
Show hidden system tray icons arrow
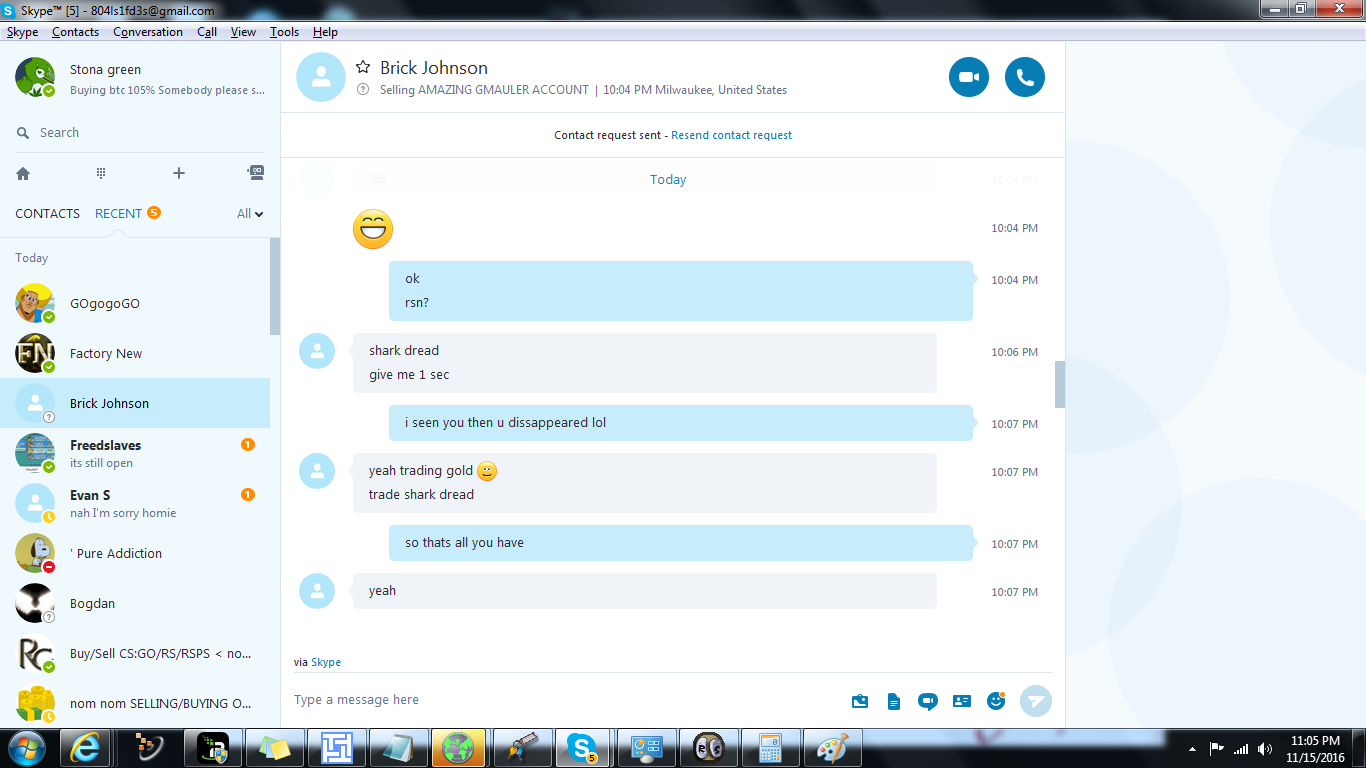[1192, 748]
